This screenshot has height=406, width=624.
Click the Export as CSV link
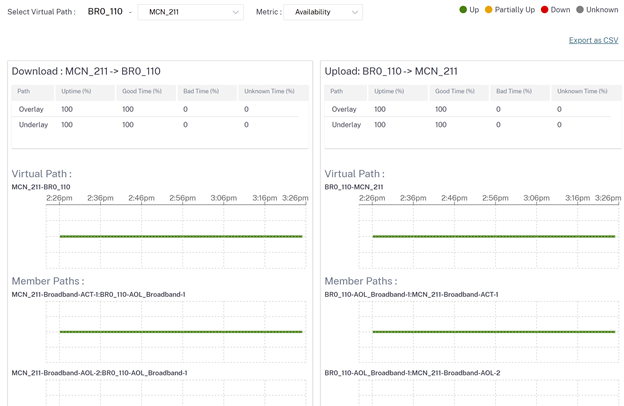[593, 40]
